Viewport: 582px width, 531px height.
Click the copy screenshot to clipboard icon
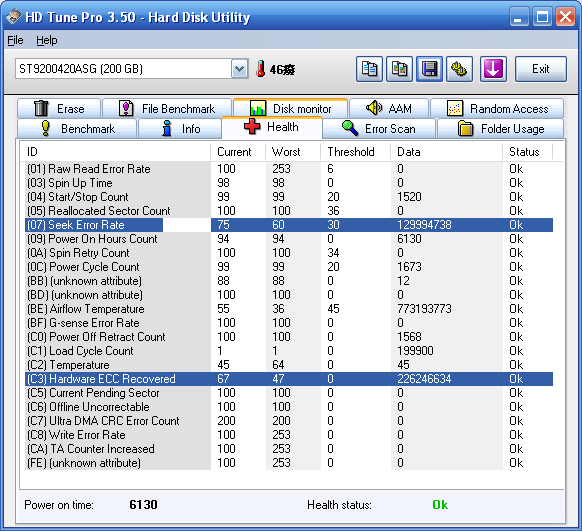(x=399, y=69)
